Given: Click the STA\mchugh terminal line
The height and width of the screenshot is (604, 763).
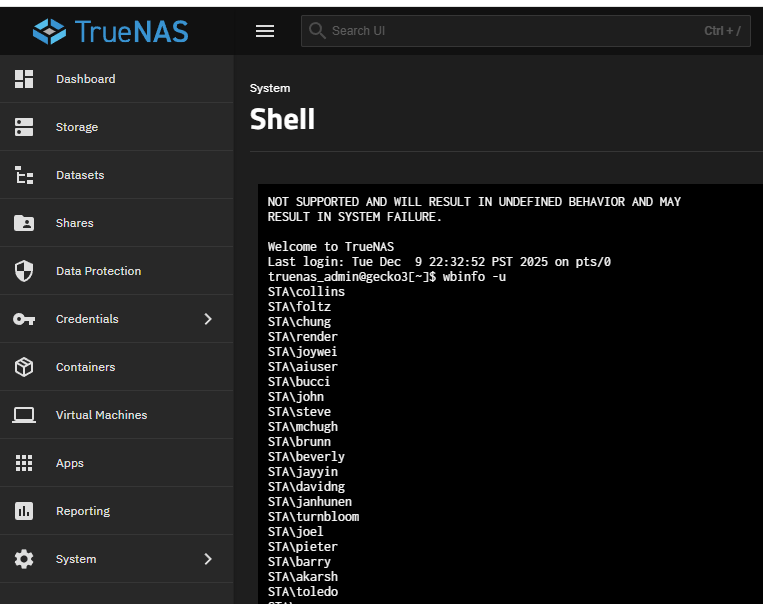Looking at the screenshot, I should tap(303, 427).
